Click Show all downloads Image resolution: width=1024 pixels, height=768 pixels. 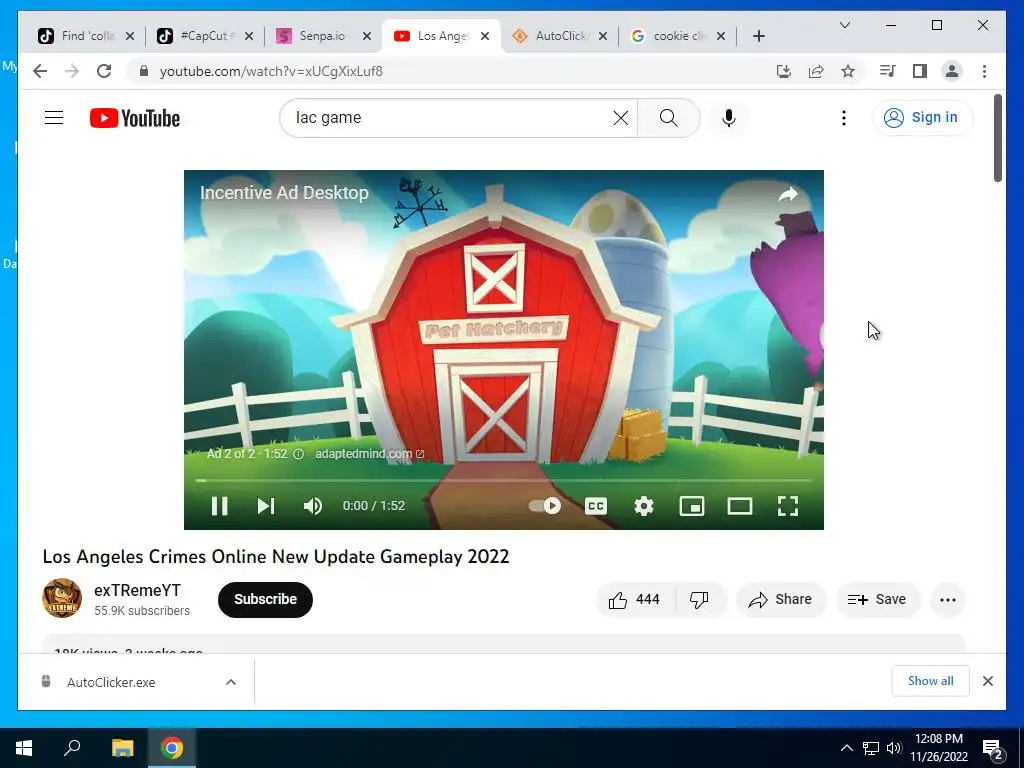click(x=931, y=681)
